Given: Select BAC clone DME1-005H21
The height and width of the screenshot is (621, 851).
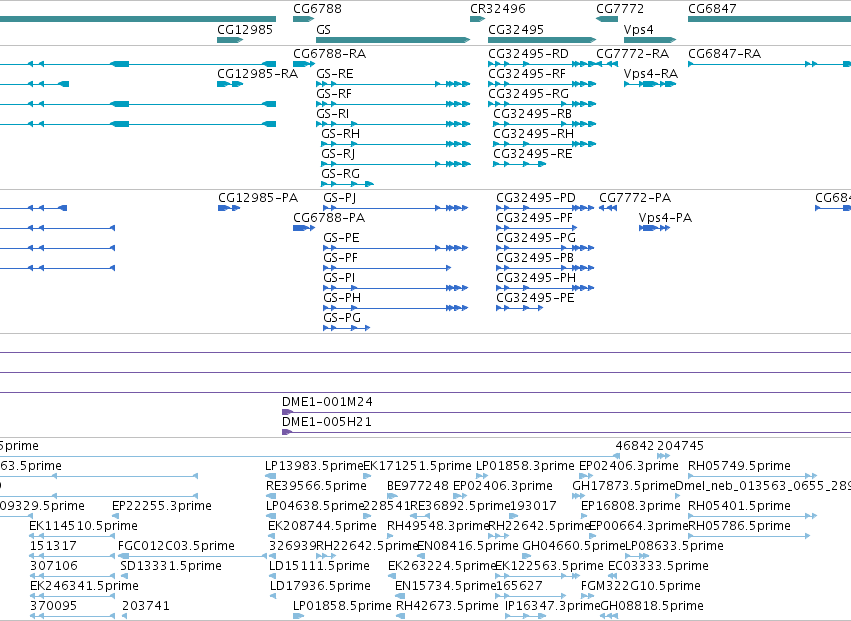Looking at the screenshot, I should coord(327,422).
